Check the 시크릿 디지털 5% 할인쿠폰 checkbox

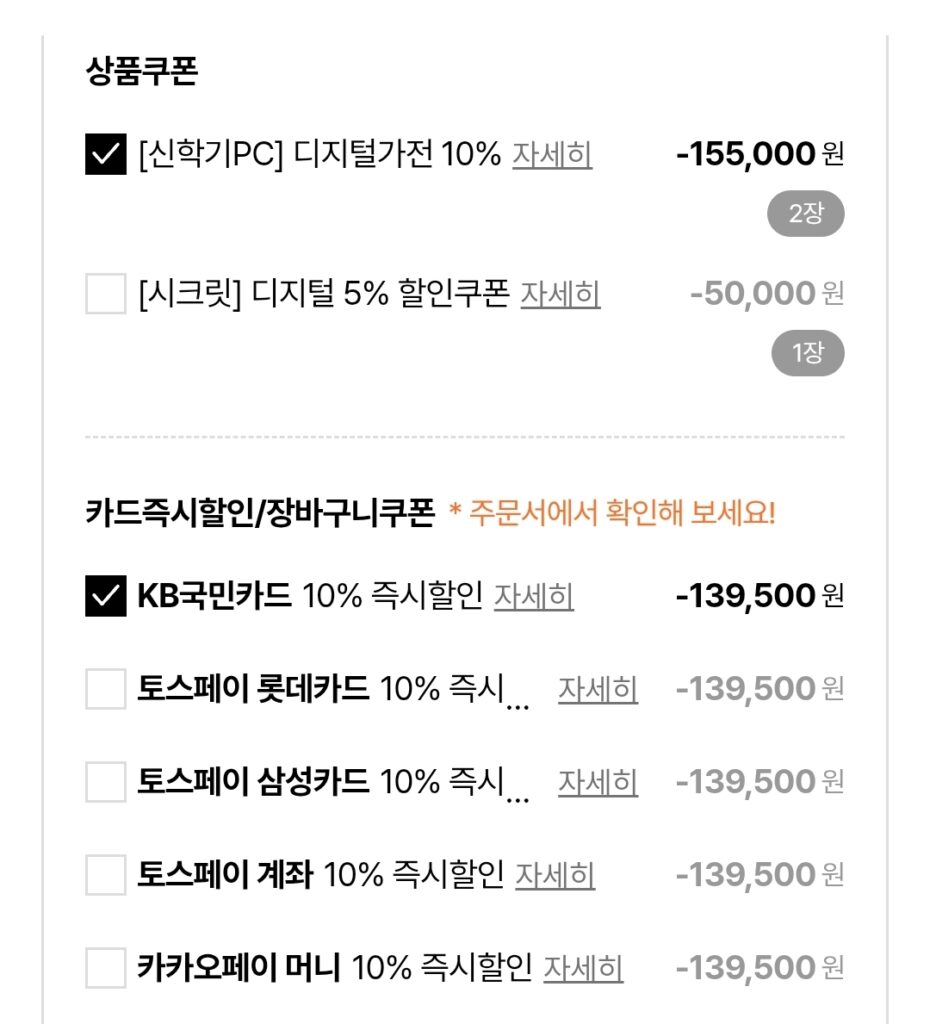[x=106, y=294]
